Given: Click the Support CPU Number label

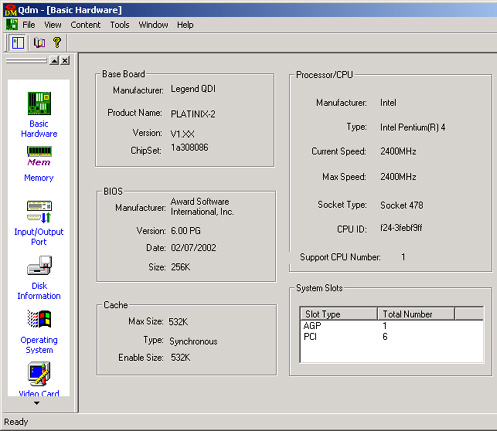Looking at the screenshot, I should [340, 257].
